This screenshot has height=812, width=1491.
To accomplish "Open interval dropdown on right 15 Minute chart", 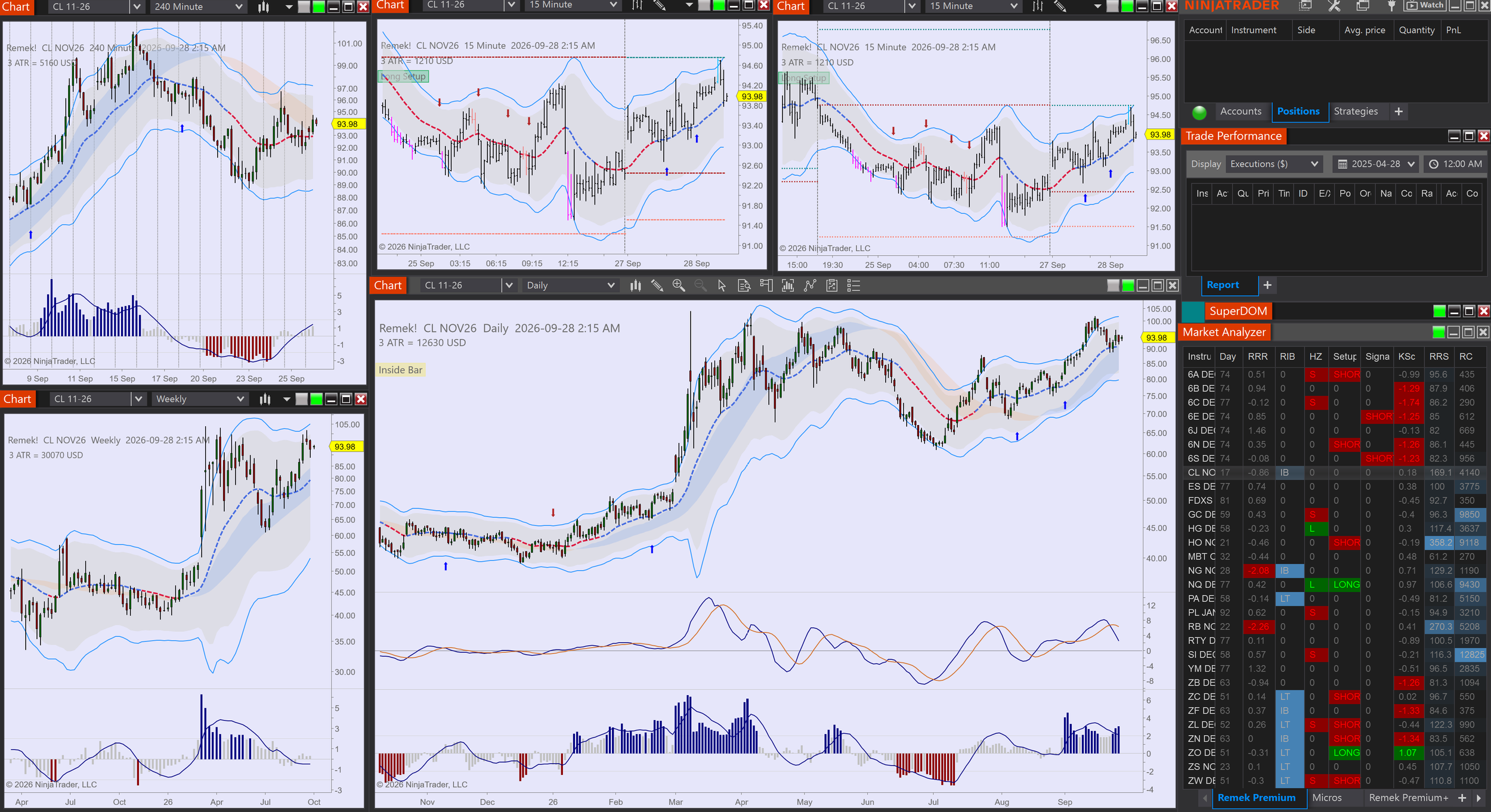I will (x=974, y=6).
